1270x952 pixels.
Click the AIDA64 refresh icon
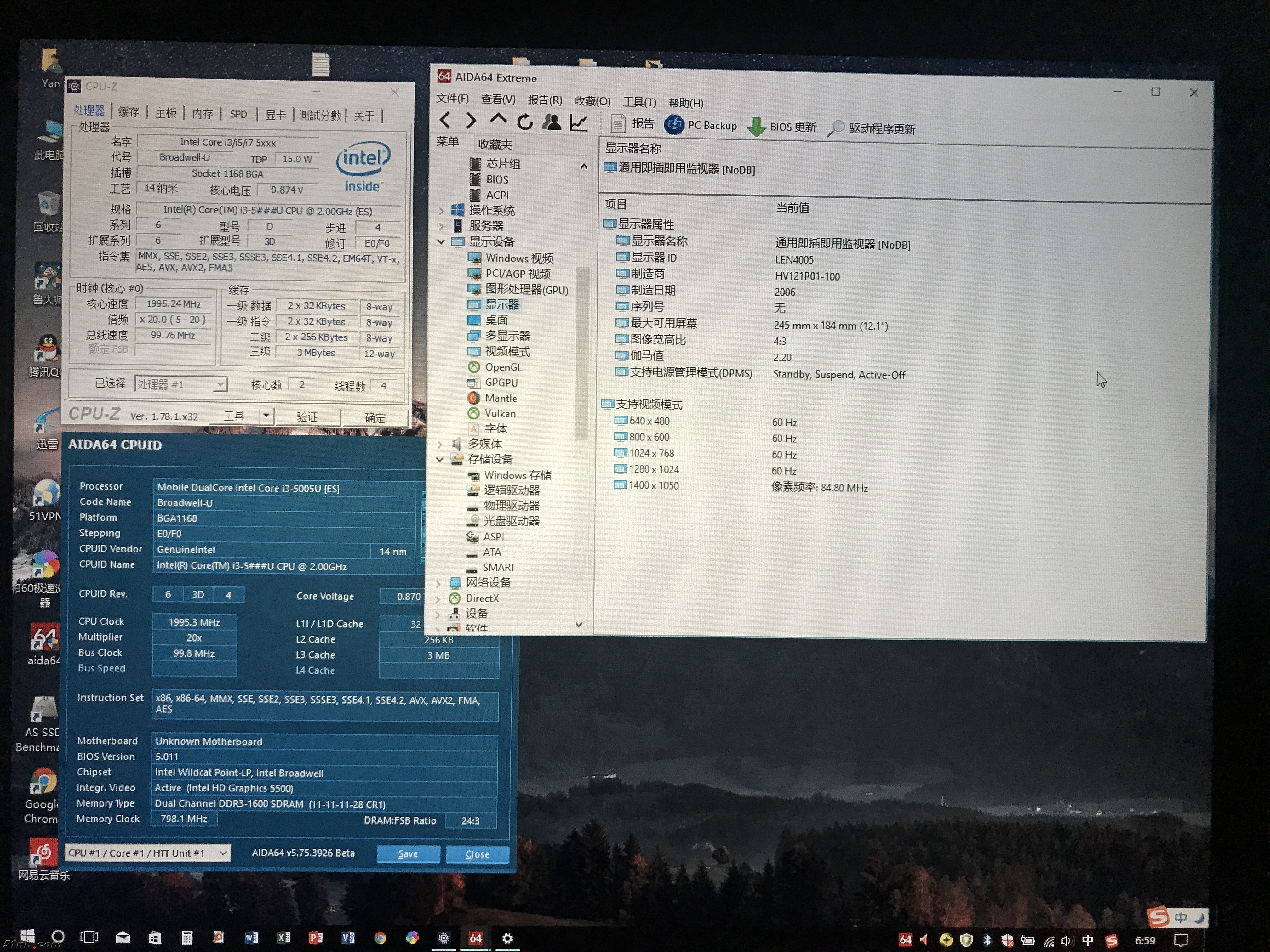pyautogui.click(x=525, y=122)
